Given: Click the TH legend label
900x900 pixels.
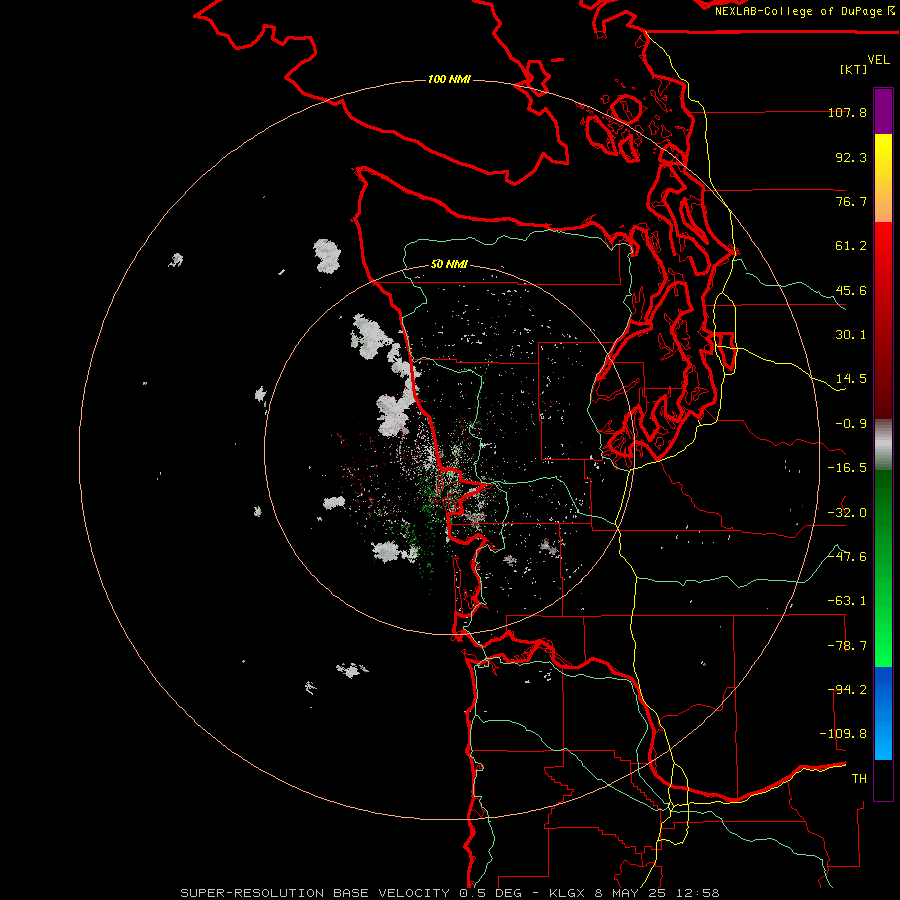Looking at the screenshot, I should coord(859,779).
